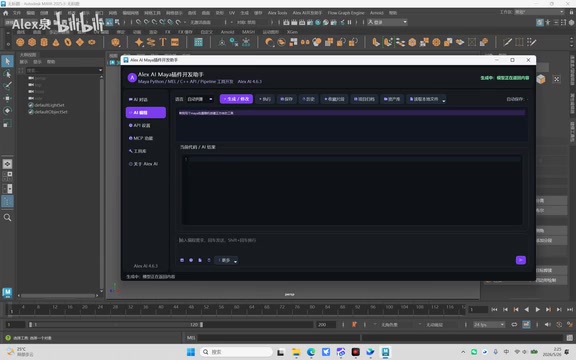This screenshot has height=360, width=576.
Task: Select the Select tool in Maya's toolbox
Action: click(x=7, y=61)
